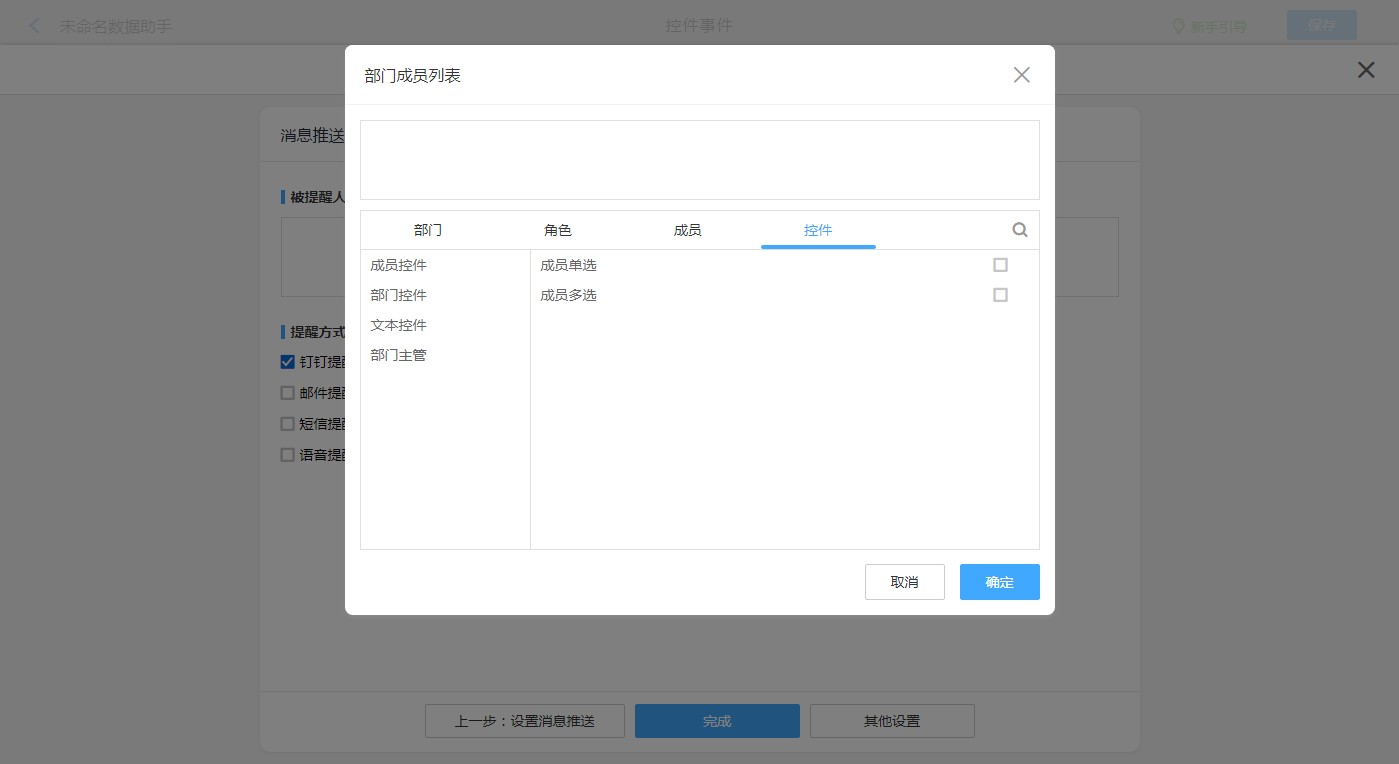This screenshot has height=764, width=1399.
Task: Click the empty selected members box
Action: [699, 160]
